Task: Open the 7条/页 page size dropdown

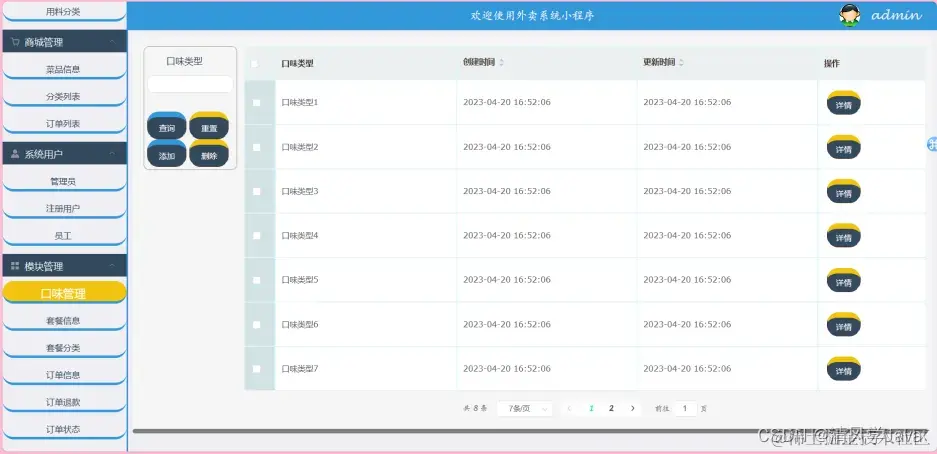Action: [524, 409]
